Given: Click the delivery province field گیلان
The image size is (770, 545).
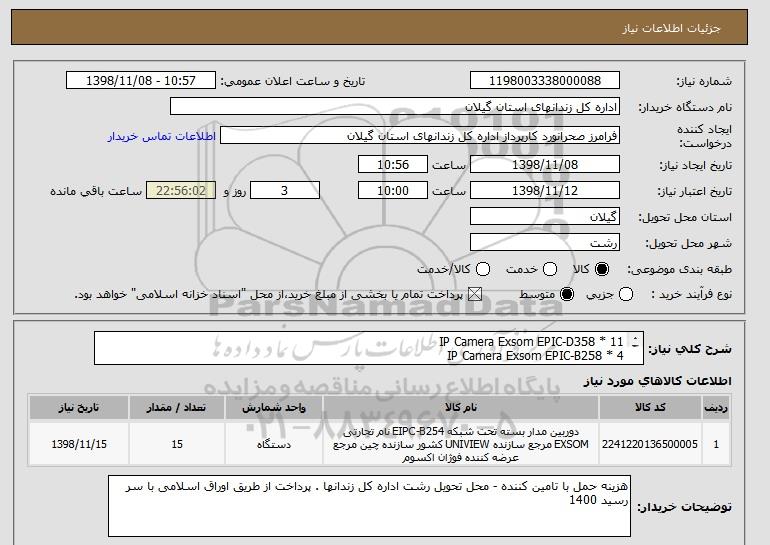Looking at the screenshot, I should click(x=545, y=217).
